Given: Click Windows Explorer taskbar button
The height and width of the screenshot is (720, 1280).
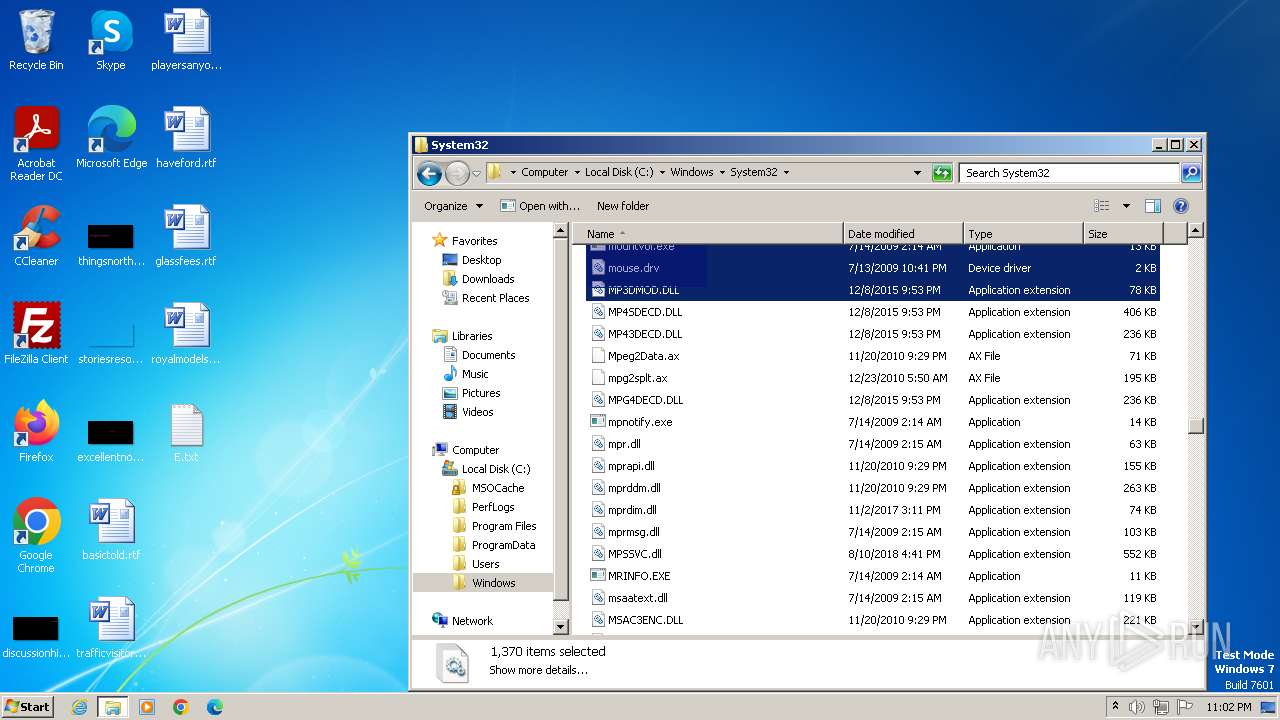Looking at the screenshot, I should (112, 707).
